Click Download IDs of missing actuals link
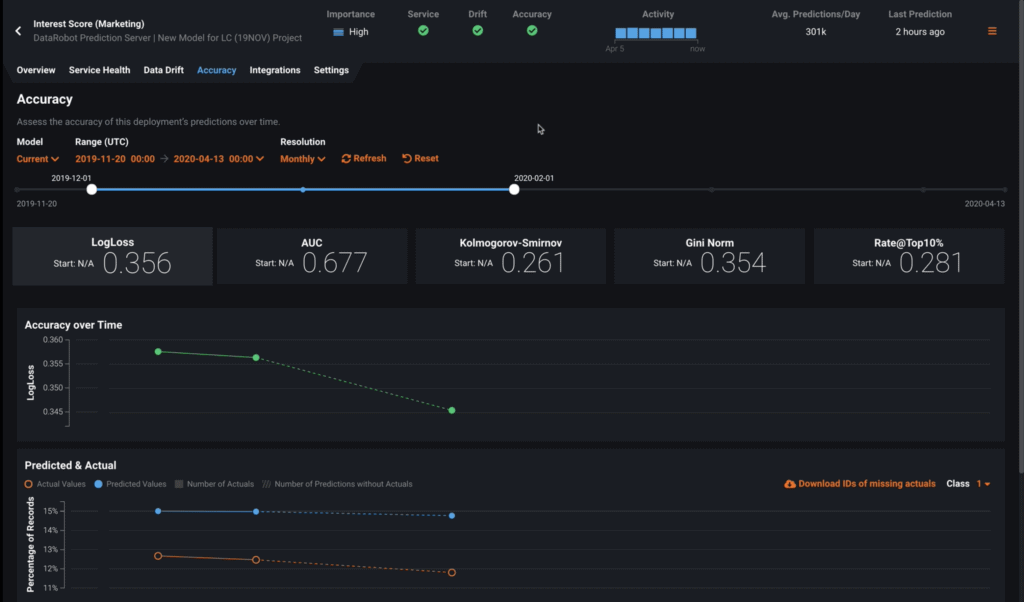Screen dimensions: 1024x602 click(867, 484)
